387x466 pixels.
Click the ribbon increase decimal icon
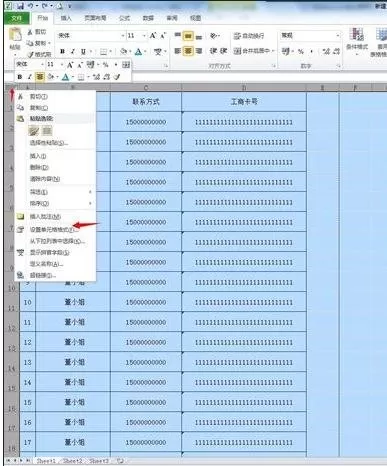pyautogui.click(x=326, y=51)
